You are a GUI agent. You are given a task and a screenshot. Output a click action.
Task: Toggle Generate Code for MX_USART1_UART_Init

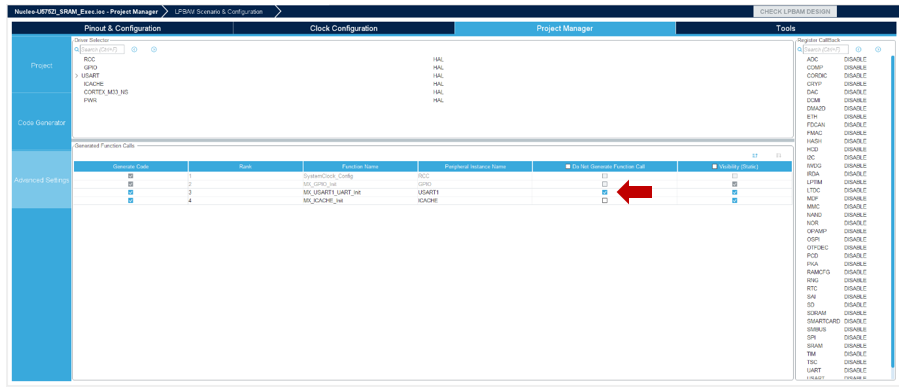pos(131,192)
